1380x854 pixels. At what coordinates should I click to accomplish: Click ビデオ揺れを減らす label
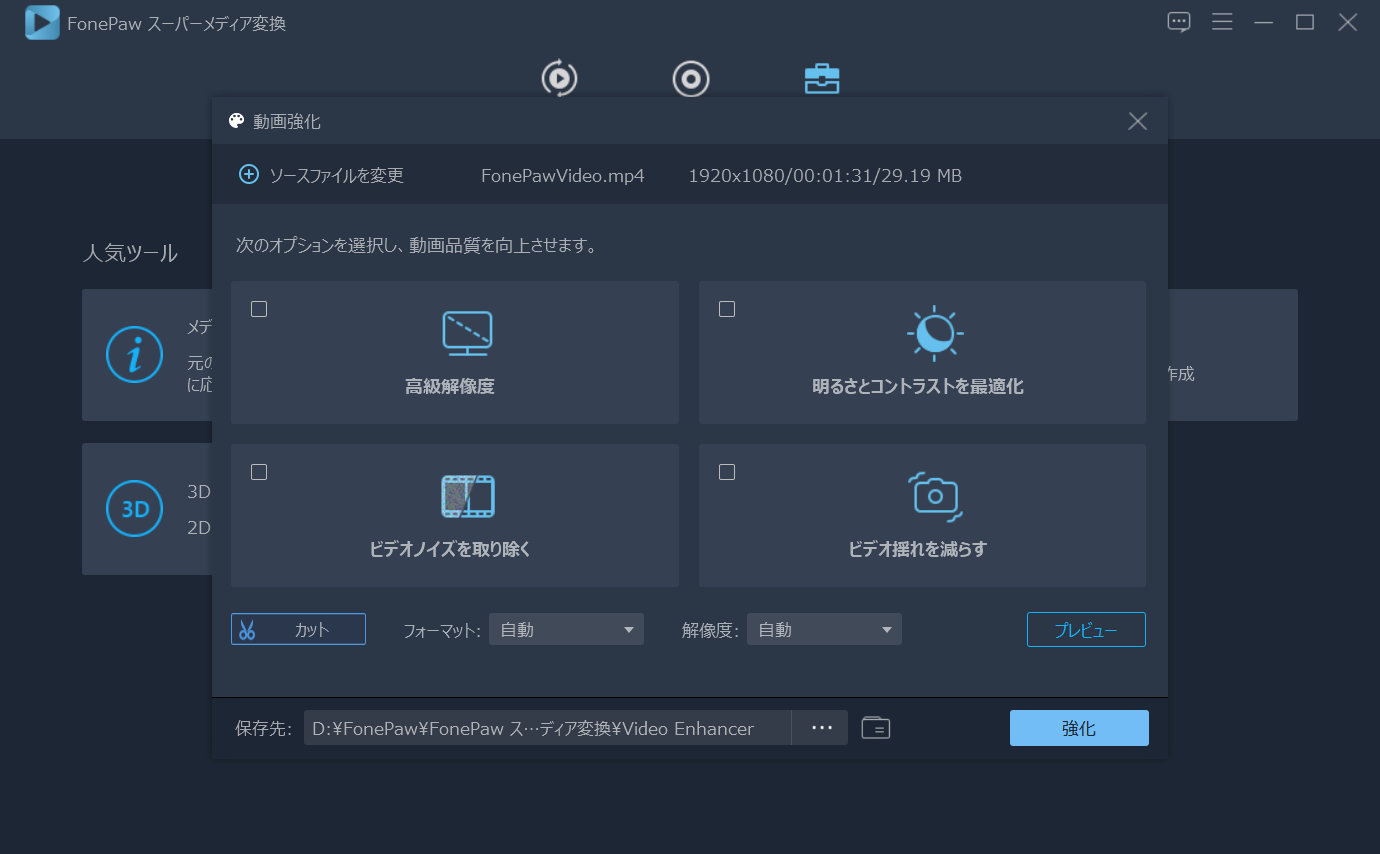[x=918, y=549]
